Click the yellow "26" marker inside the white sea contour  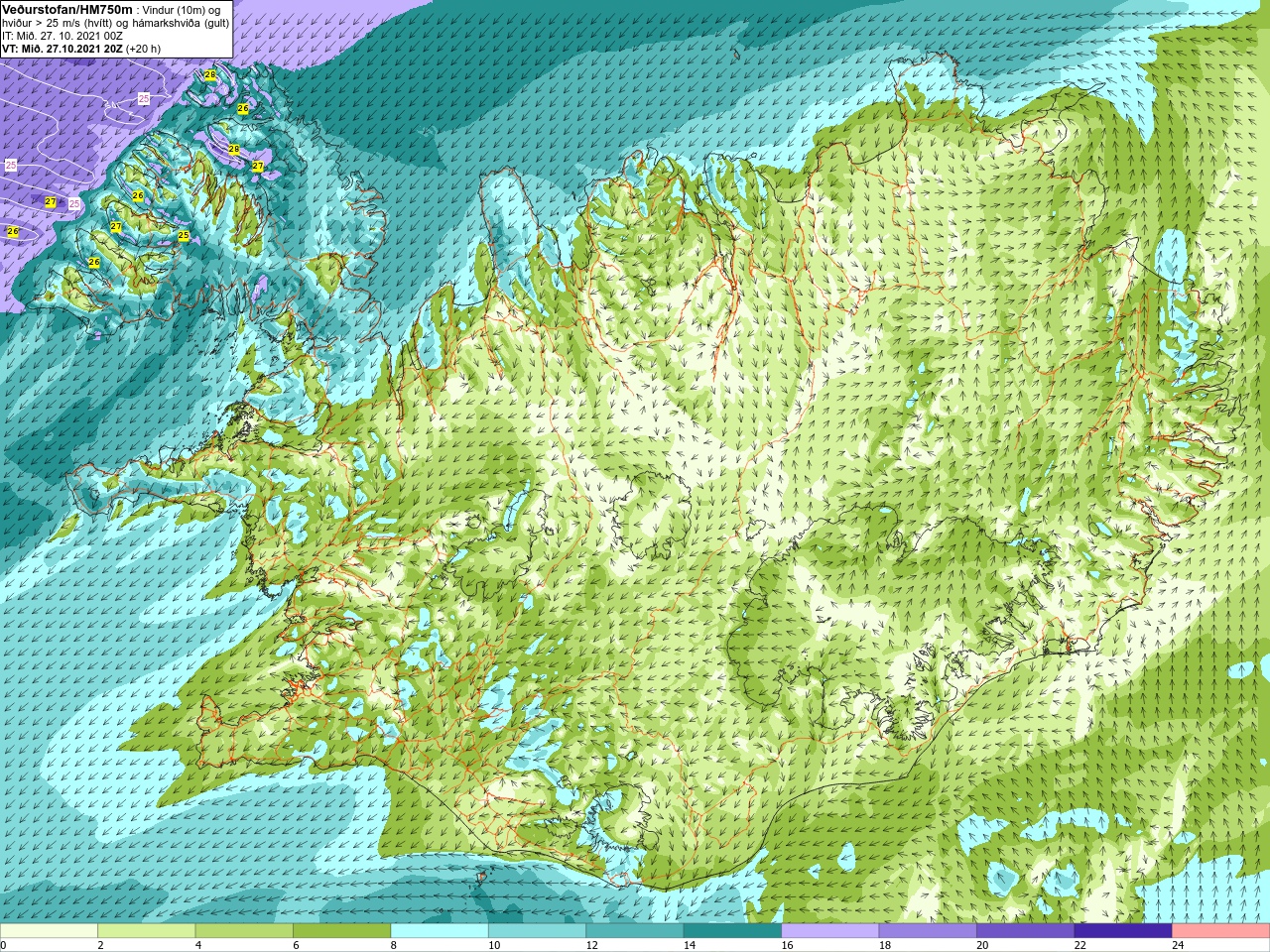[x=13, y=231]
